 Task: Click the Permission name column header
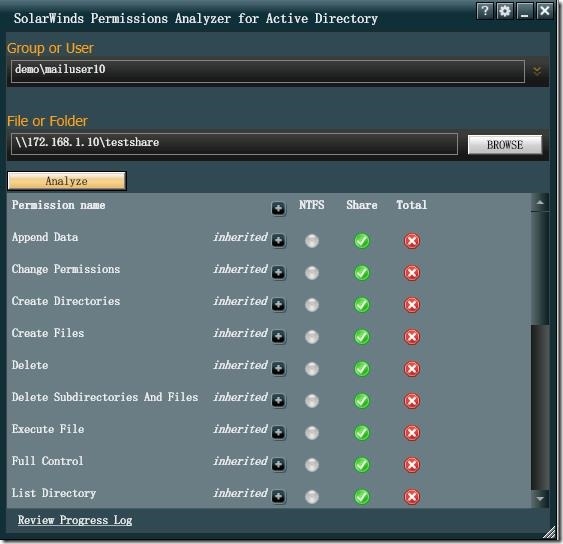[59, 205]
